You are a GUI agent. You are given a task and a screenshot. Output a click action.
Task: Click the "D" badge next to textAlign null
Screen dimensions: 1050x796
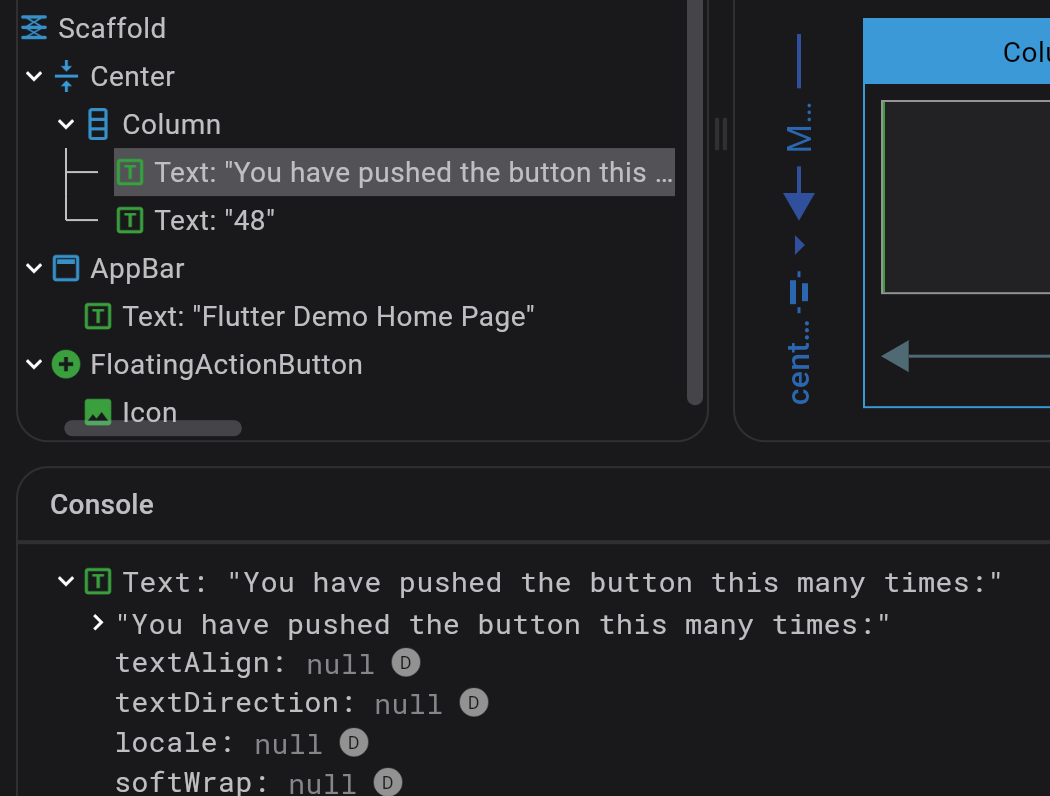pos(403,662)
